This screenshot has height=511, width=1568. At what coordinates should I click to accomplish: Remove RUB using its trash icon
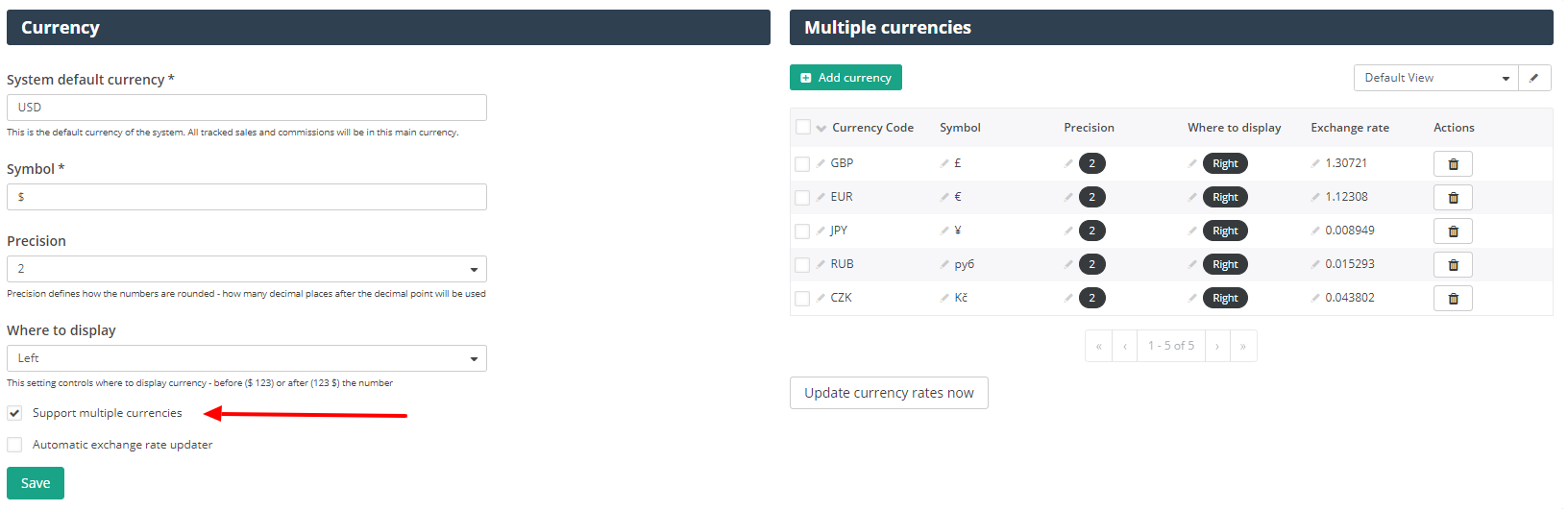point(1453,265)
